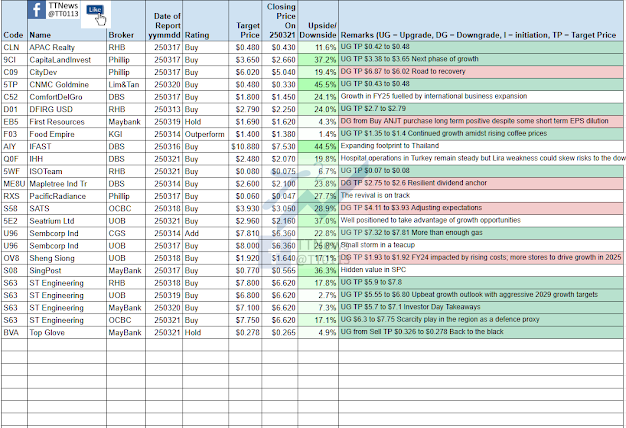Select the code cell BVA
The image size is (626, 428).
(14, 333)
